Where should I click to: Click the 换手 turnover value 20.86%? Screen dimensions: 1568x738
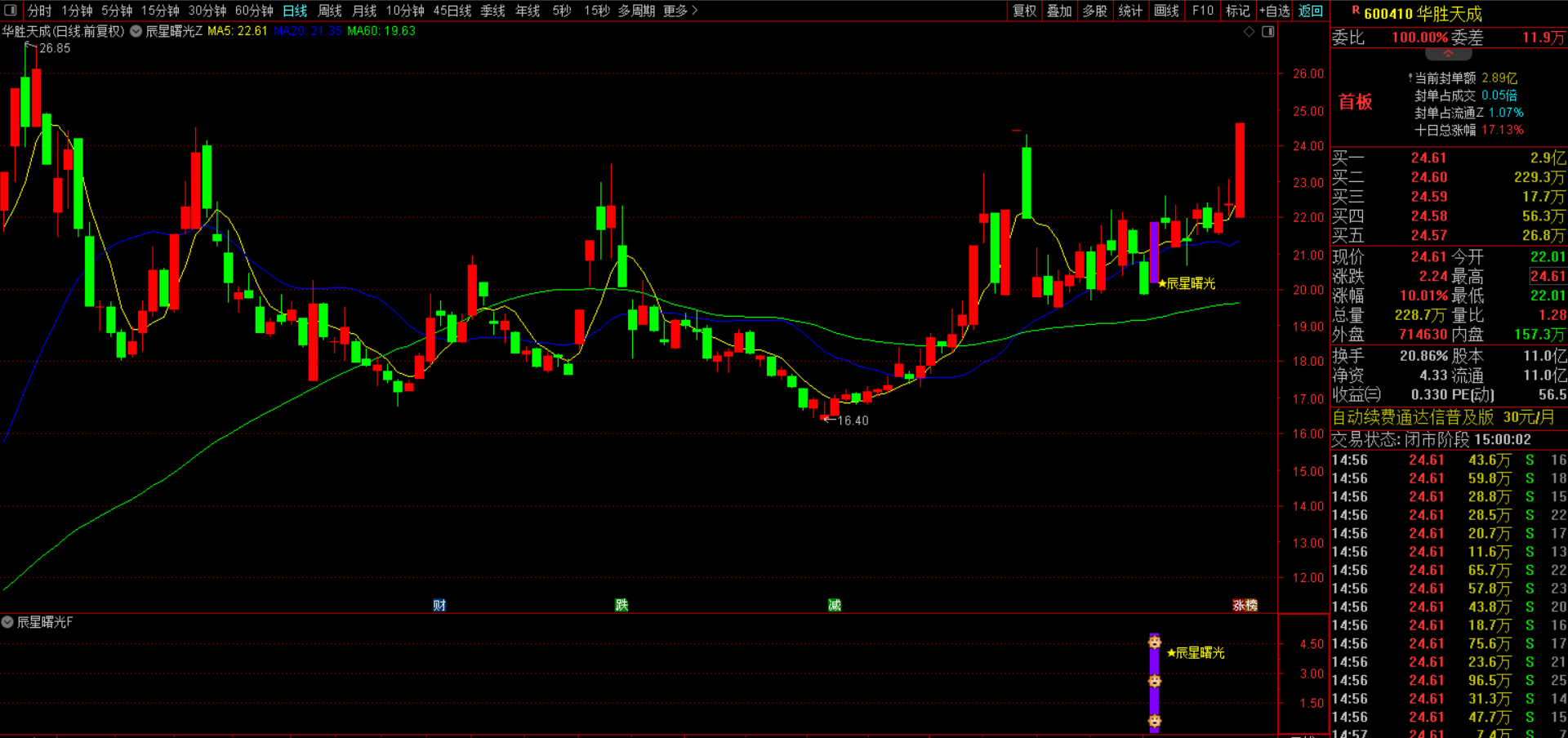[x=1423, y=356]
